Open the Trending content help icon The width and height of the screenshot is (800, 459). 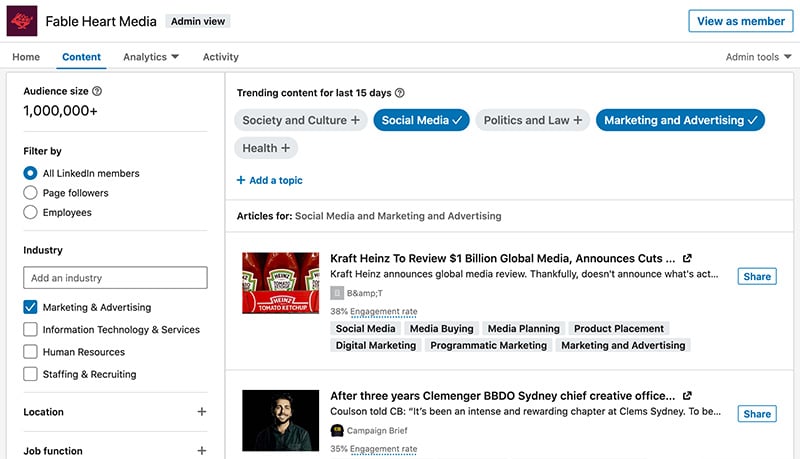(400, 93)
